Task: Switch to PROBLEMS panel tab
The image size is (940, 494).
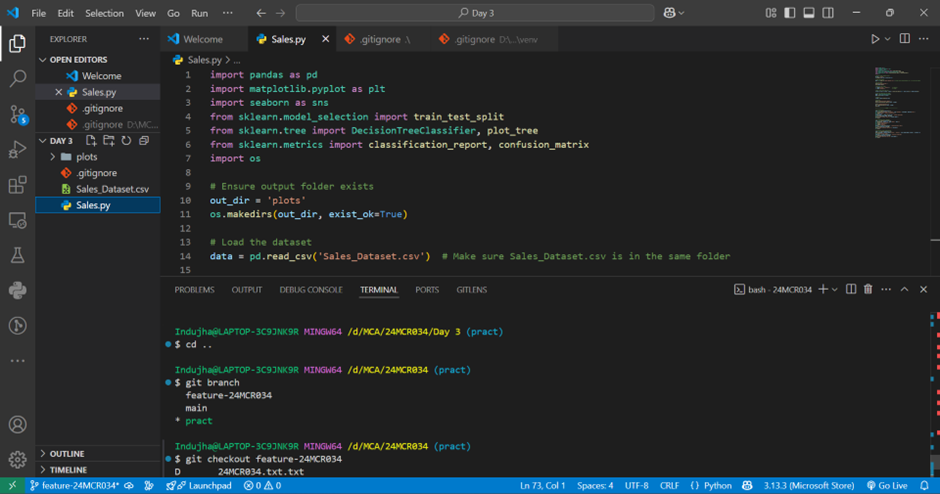Action: click(x=194, y=290)
